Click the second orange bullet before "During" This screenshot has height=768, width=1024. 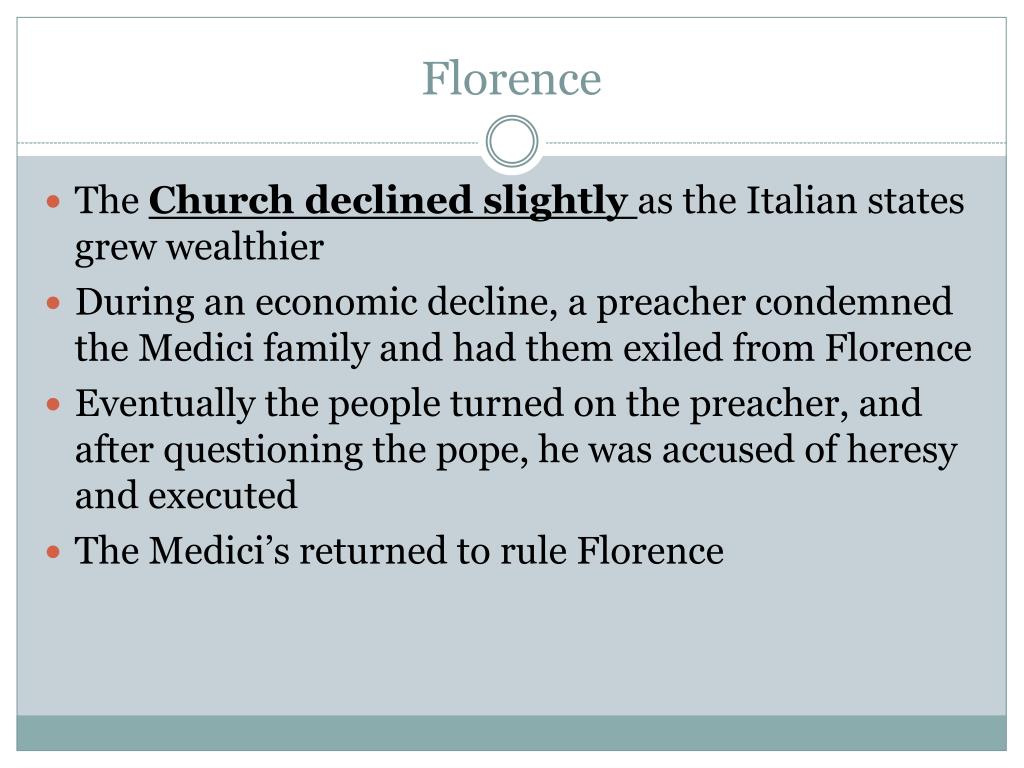pyautogui.click(x=54, y=303)
